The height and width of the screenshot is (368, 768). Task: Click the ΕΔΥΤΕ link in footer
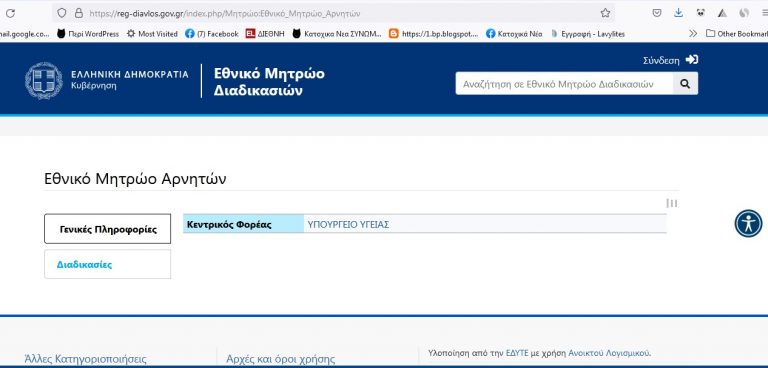coord(517,353)
